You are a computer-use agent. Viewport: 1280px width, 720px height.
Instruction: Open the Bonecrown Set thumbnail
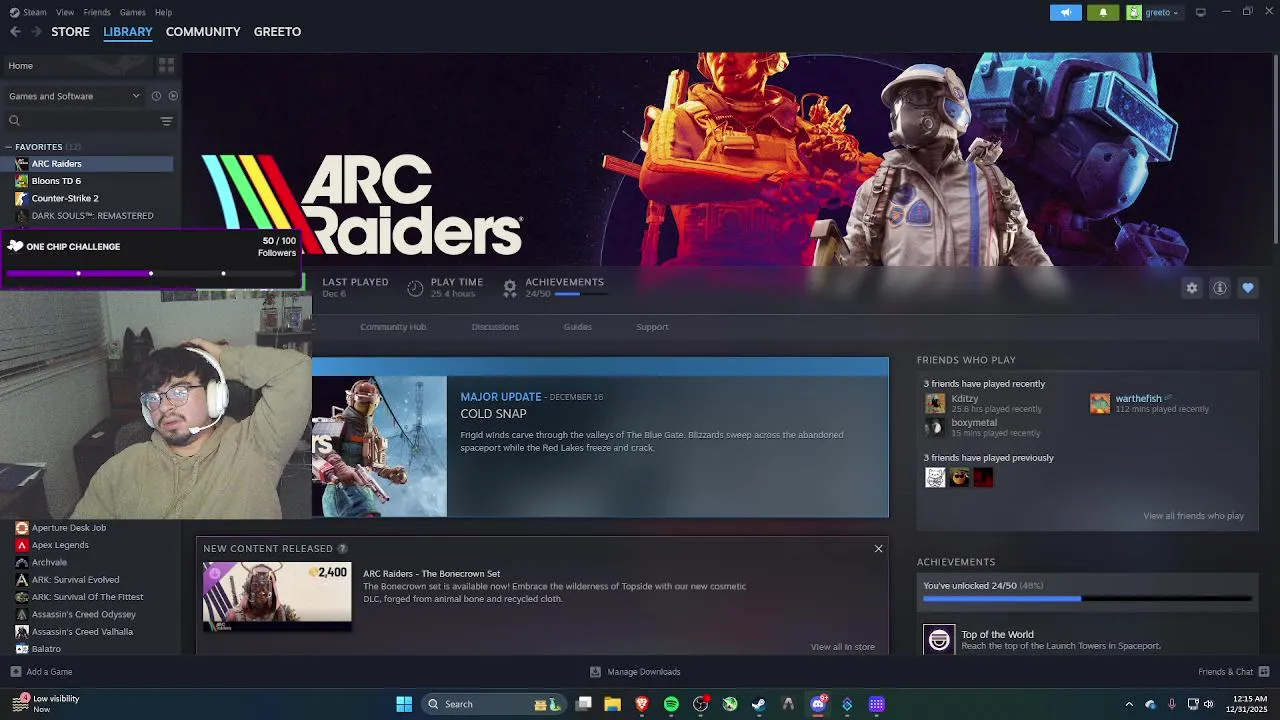277,597
